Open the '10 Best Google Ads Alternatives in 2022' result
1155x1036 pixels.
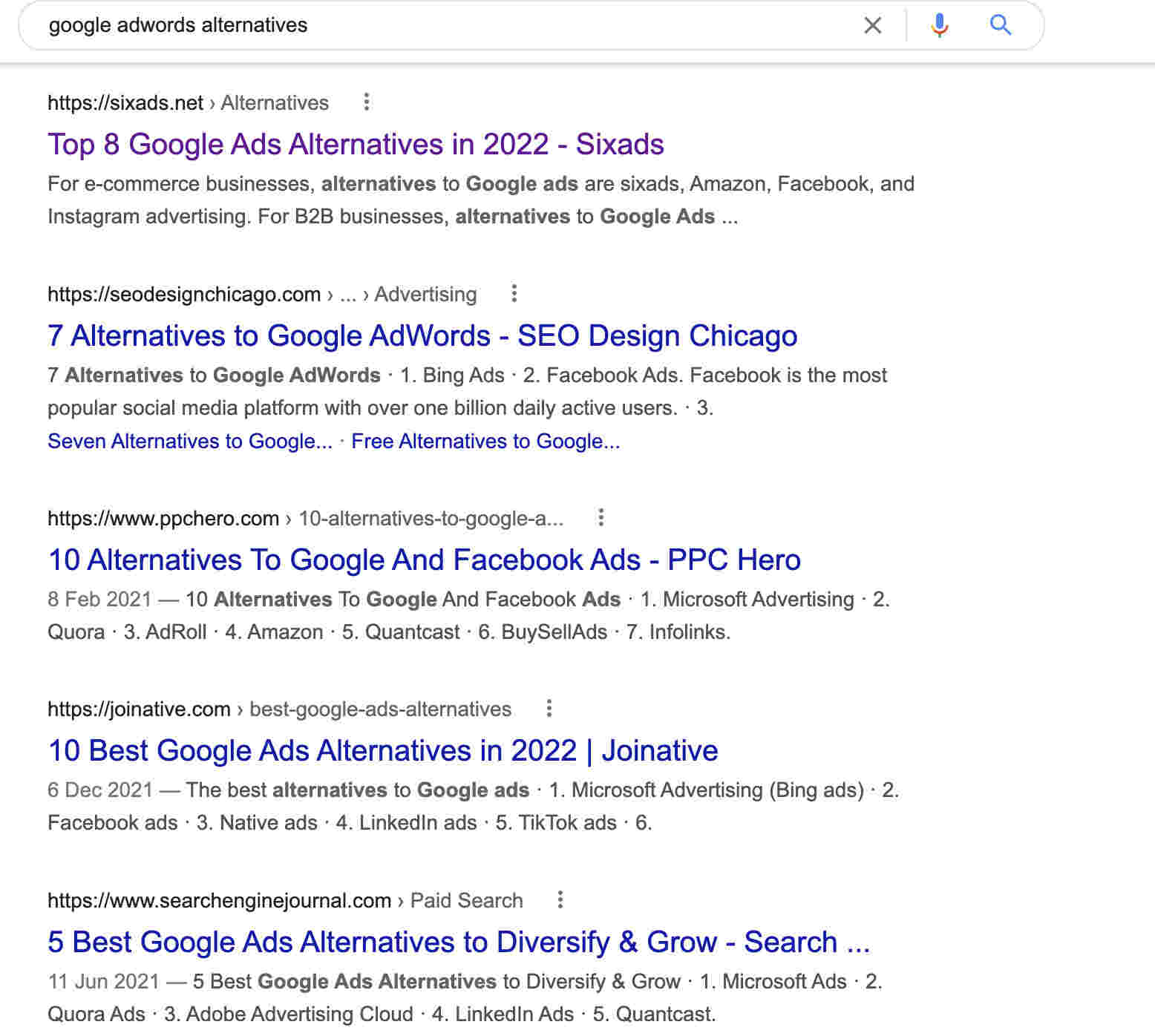[382, 750]
